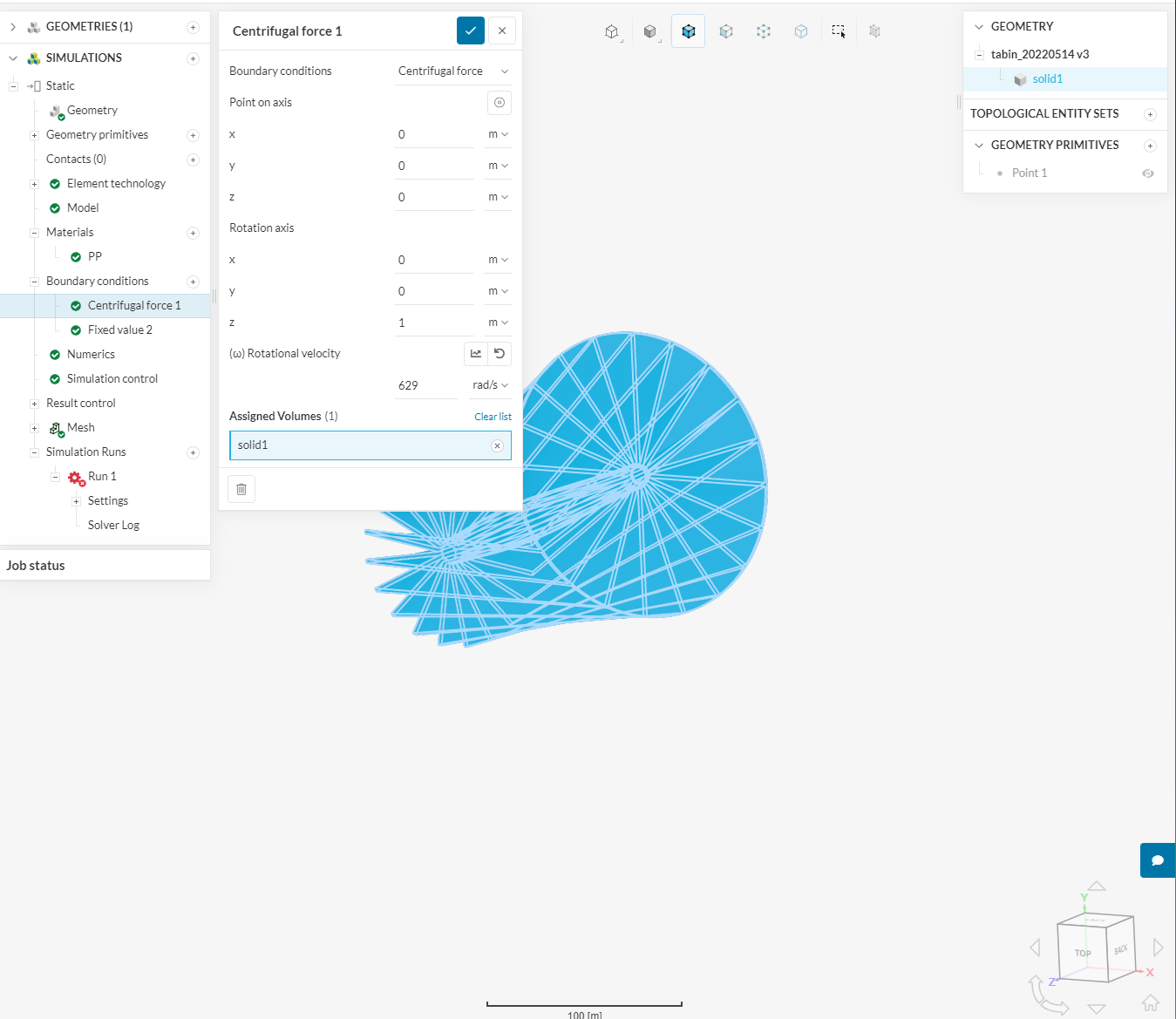
Task: Change unit for Rotation axis x
Action: tap(498, 260)
